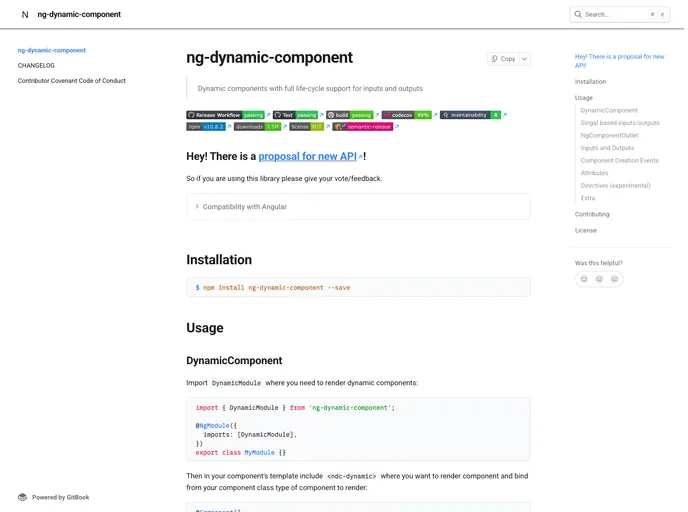Jump to Contributing in page outline
This screenshot has width=688, height=512.
coord(592,214)
